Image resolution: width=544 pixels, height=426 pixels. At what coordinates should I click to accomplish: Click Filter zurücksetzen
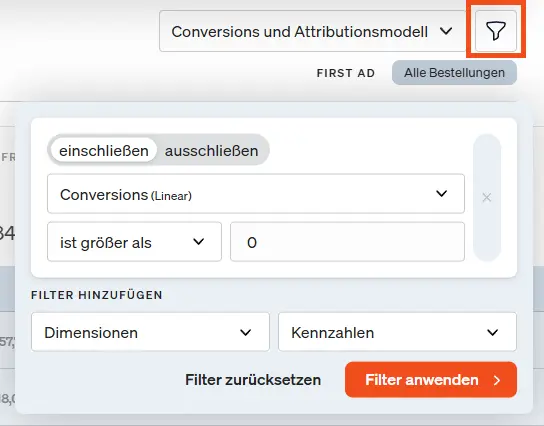click(x=253, y=380)
